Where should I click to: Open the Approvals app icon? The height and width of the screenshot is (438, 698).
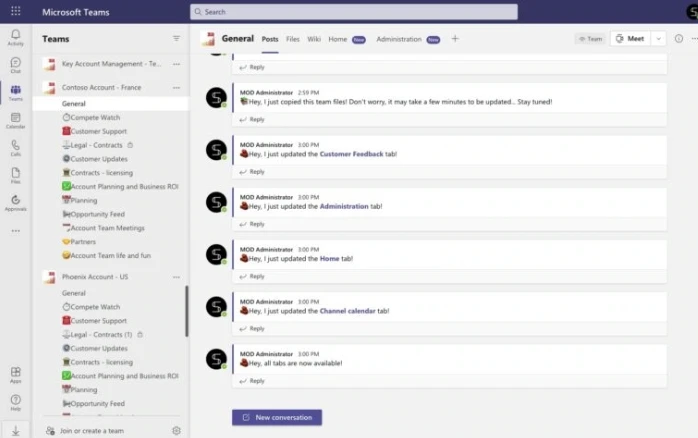click(15, 203)
